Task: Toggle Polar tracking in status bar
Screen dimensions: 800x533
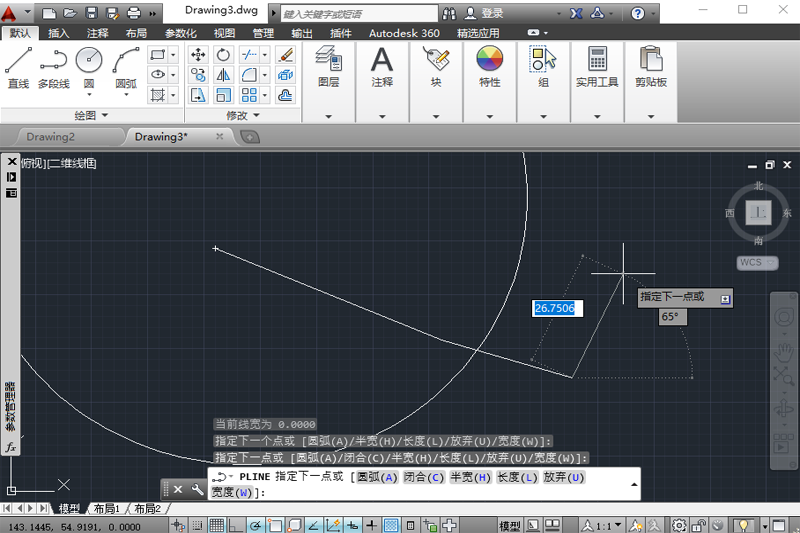Action: tap(255, 525)
